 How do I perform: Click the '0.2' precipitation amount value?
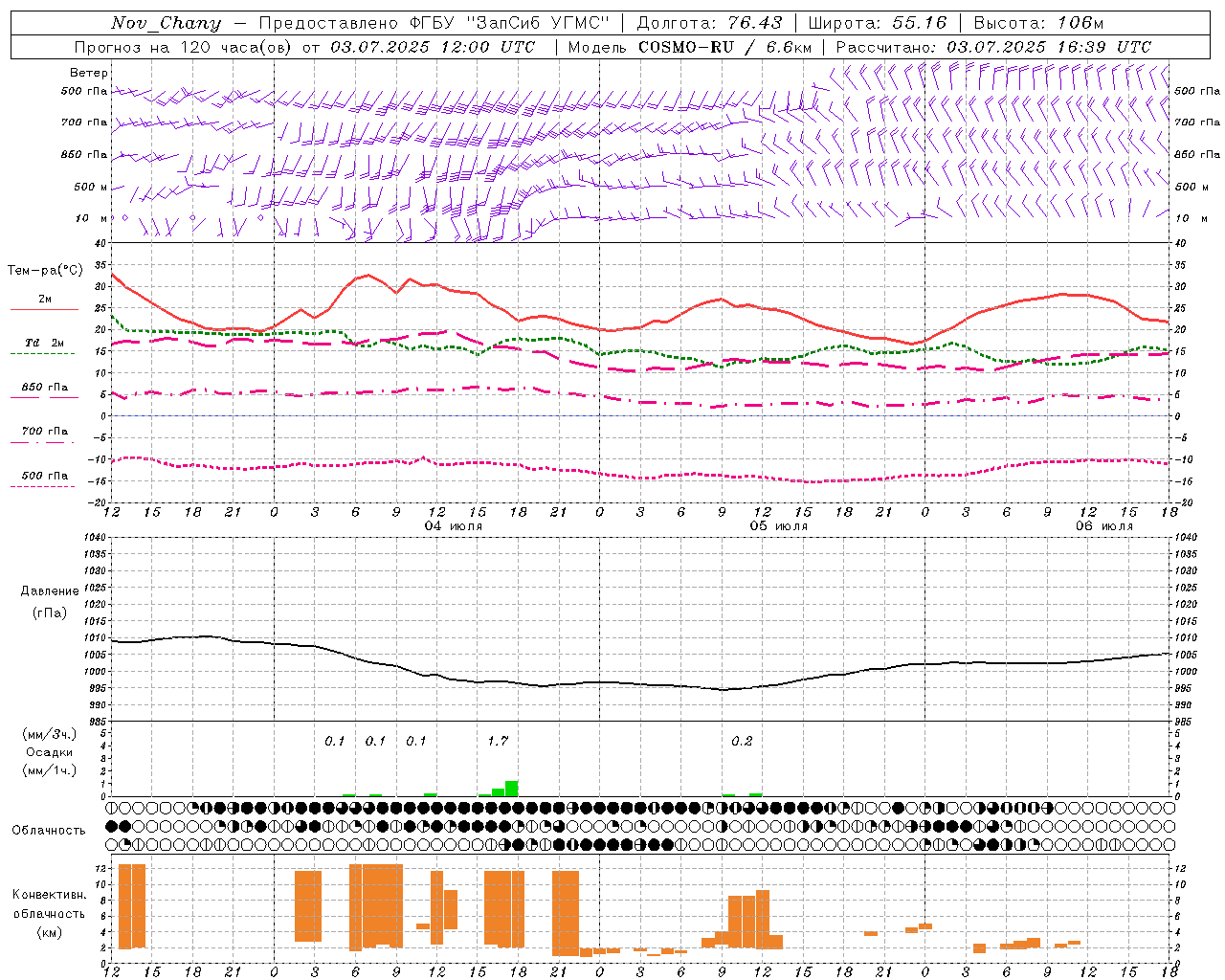[x=742, y=741]
